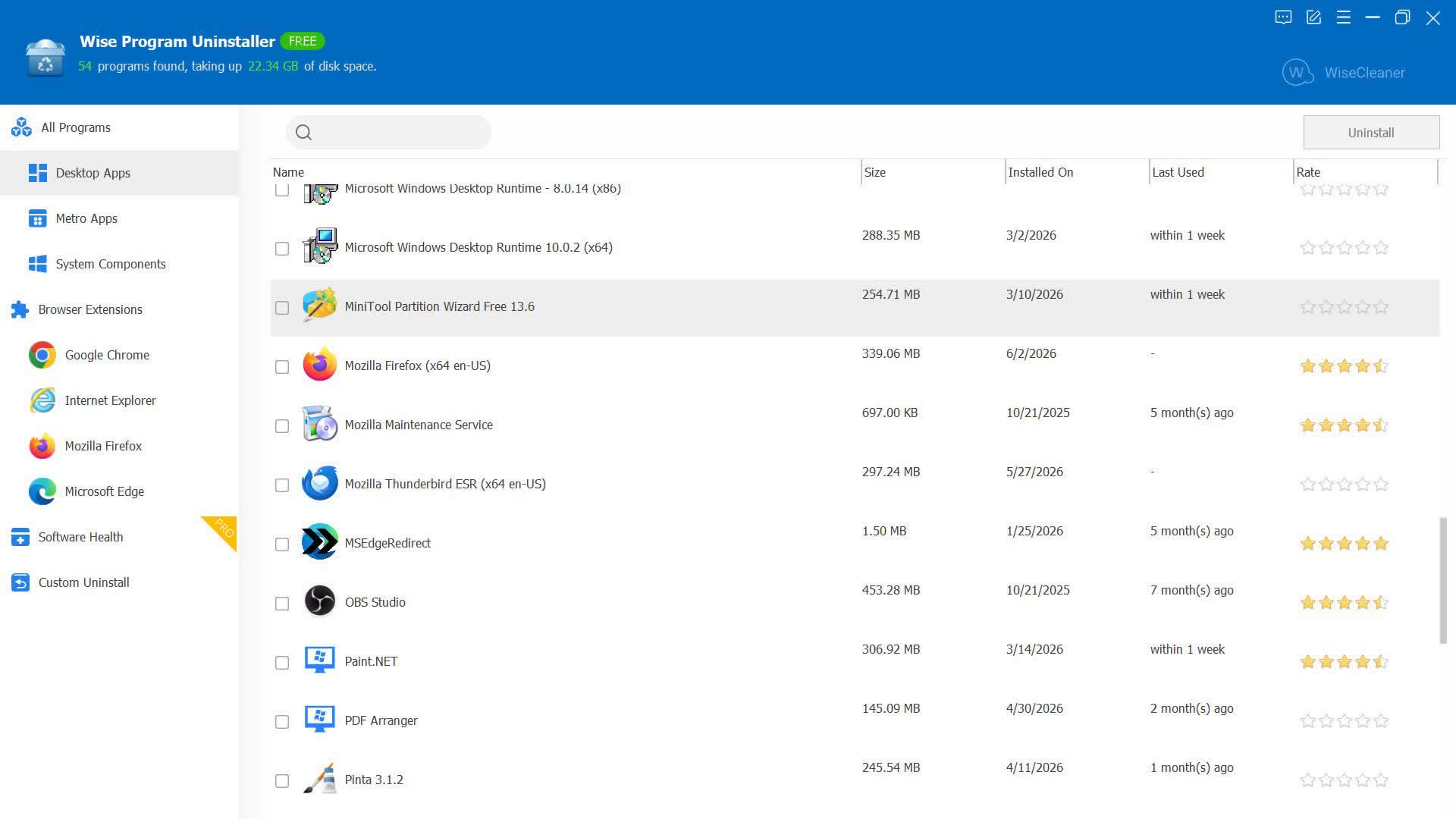The height and width of the screenshot is (819, 1456).
Task: Click the 22.34 GB disk space value
Action: point(273,66)
